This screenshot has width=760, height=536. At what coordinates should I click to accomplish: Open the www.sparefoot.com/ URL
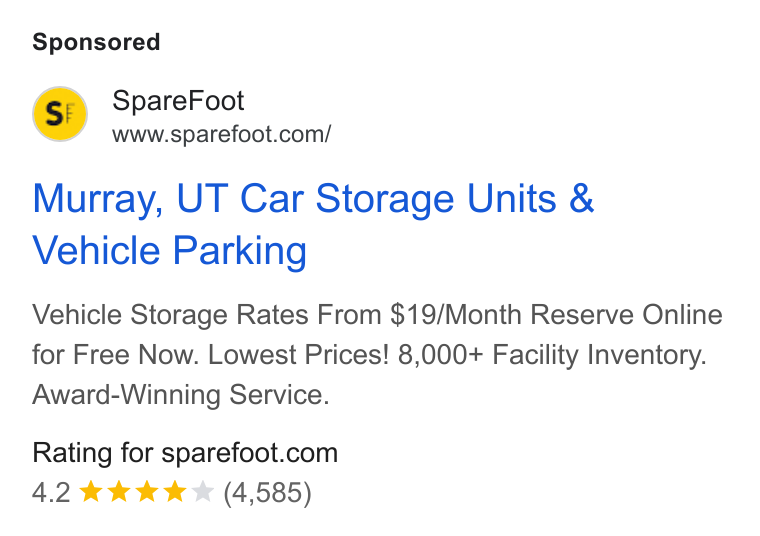tap(222, 135)
